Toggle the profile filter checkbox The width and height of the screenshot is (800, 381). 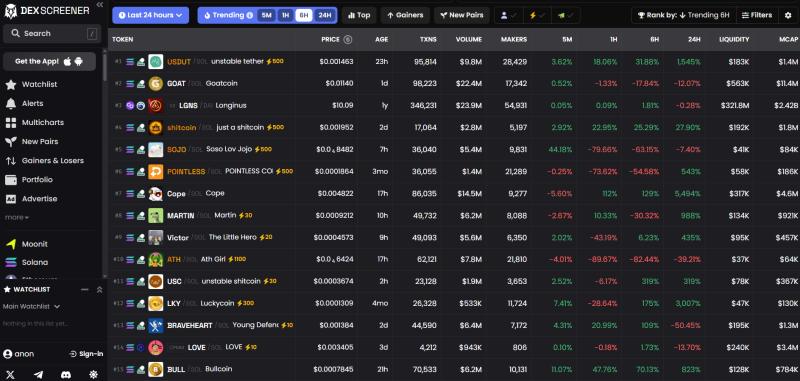click(x=509, y=15)
